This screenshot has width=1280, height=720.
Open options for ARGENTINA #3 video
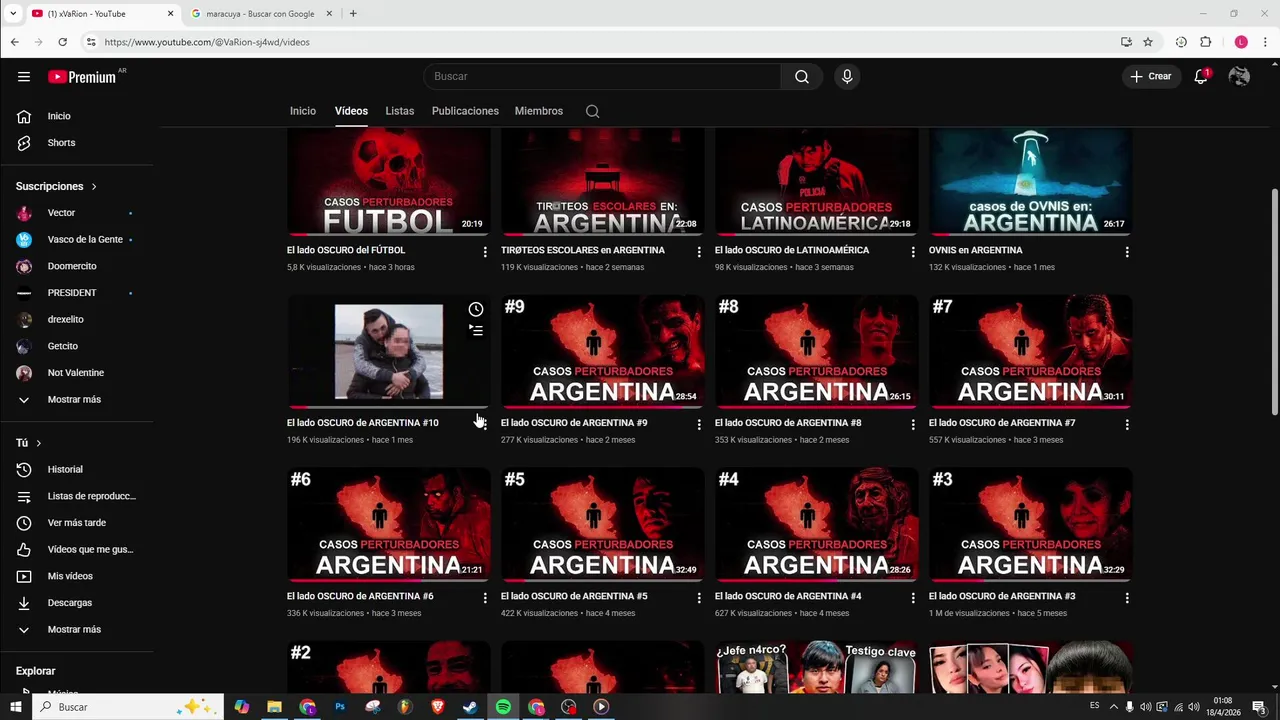1127,598
